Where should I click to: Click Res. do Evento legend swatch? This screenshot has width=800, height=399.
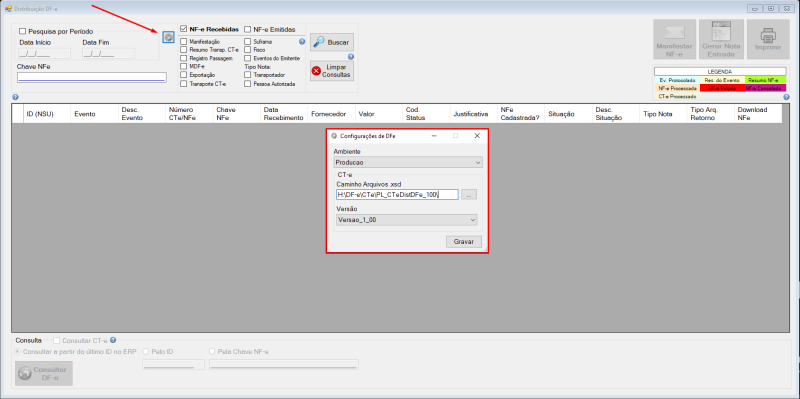[722, 80]
